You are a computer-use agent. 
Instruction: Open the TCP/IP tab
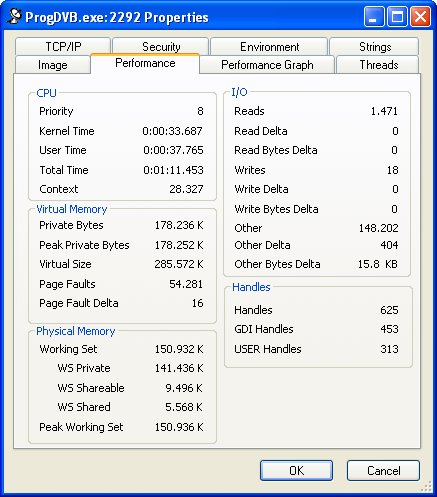tap(63, 46)
